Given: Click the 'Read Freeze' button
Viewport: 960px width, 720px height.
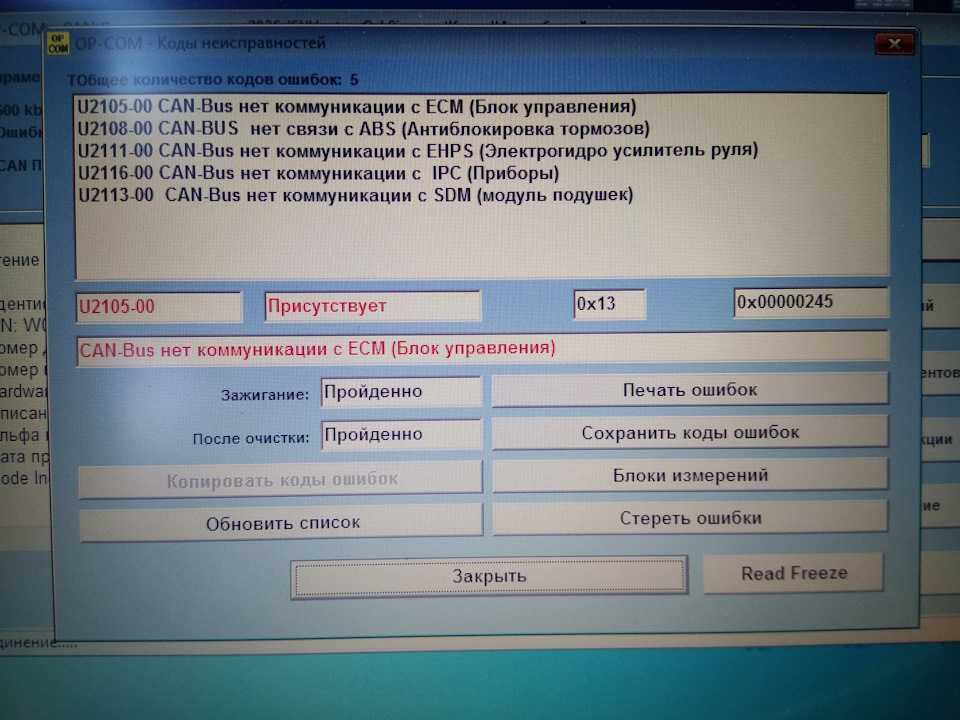Looking at the screenshot, I should click(794, 573).
